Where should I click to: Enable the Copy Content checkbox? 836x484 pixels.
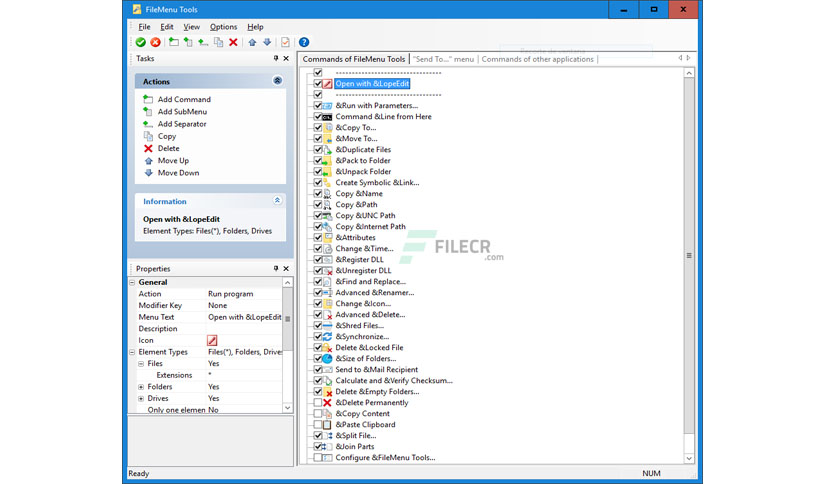point(318,414)
